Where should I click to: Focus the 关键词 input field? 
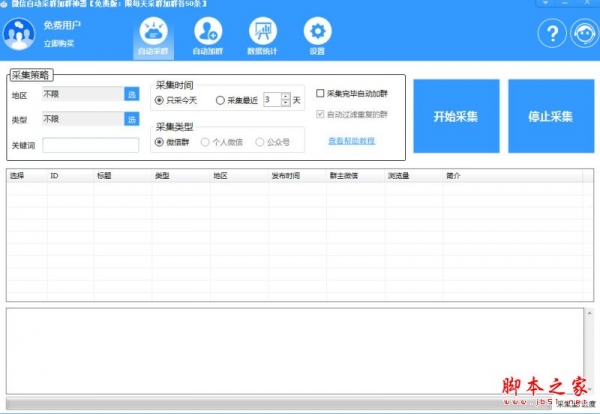90,145
